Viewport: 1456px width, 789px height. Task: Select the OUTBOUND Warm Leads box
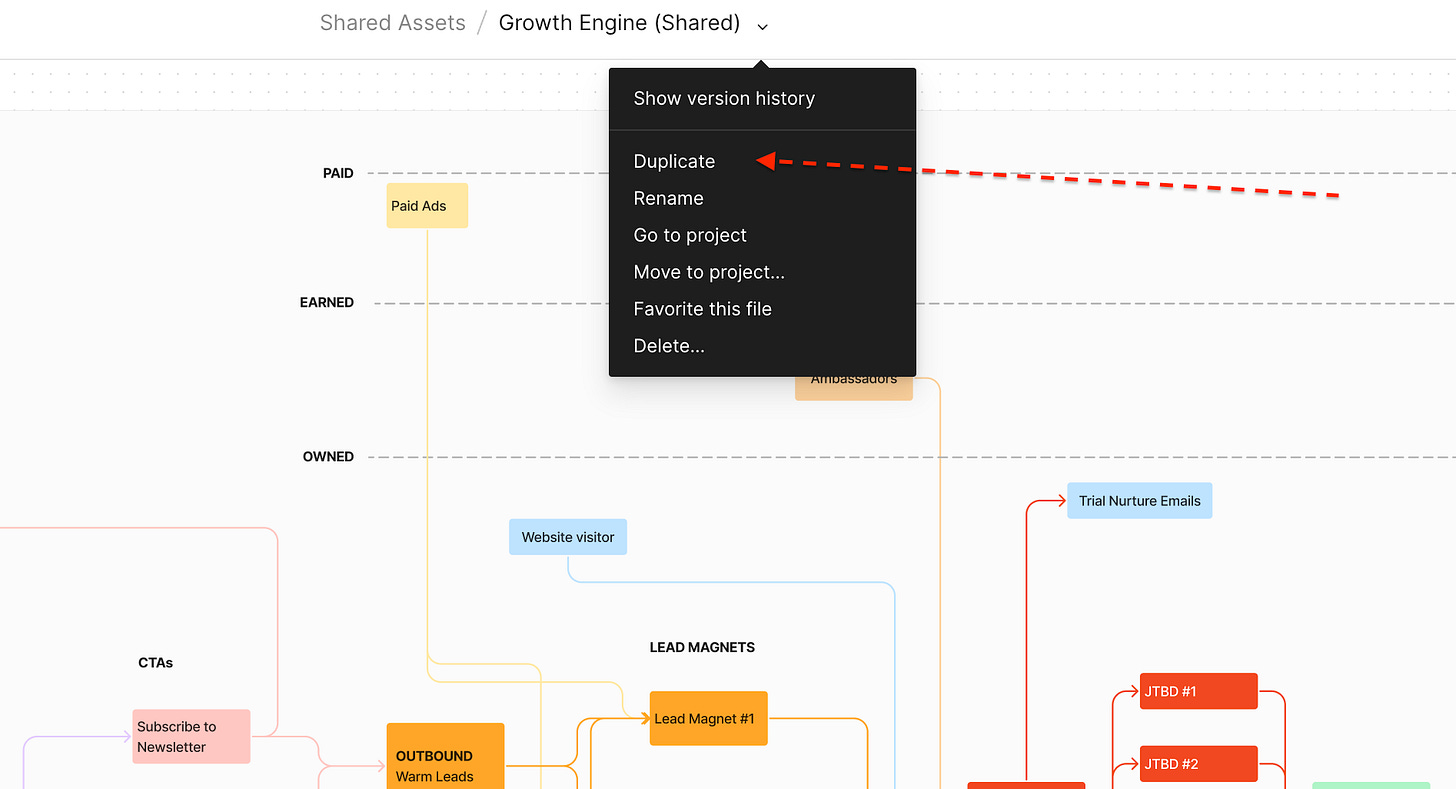(445, 757)
